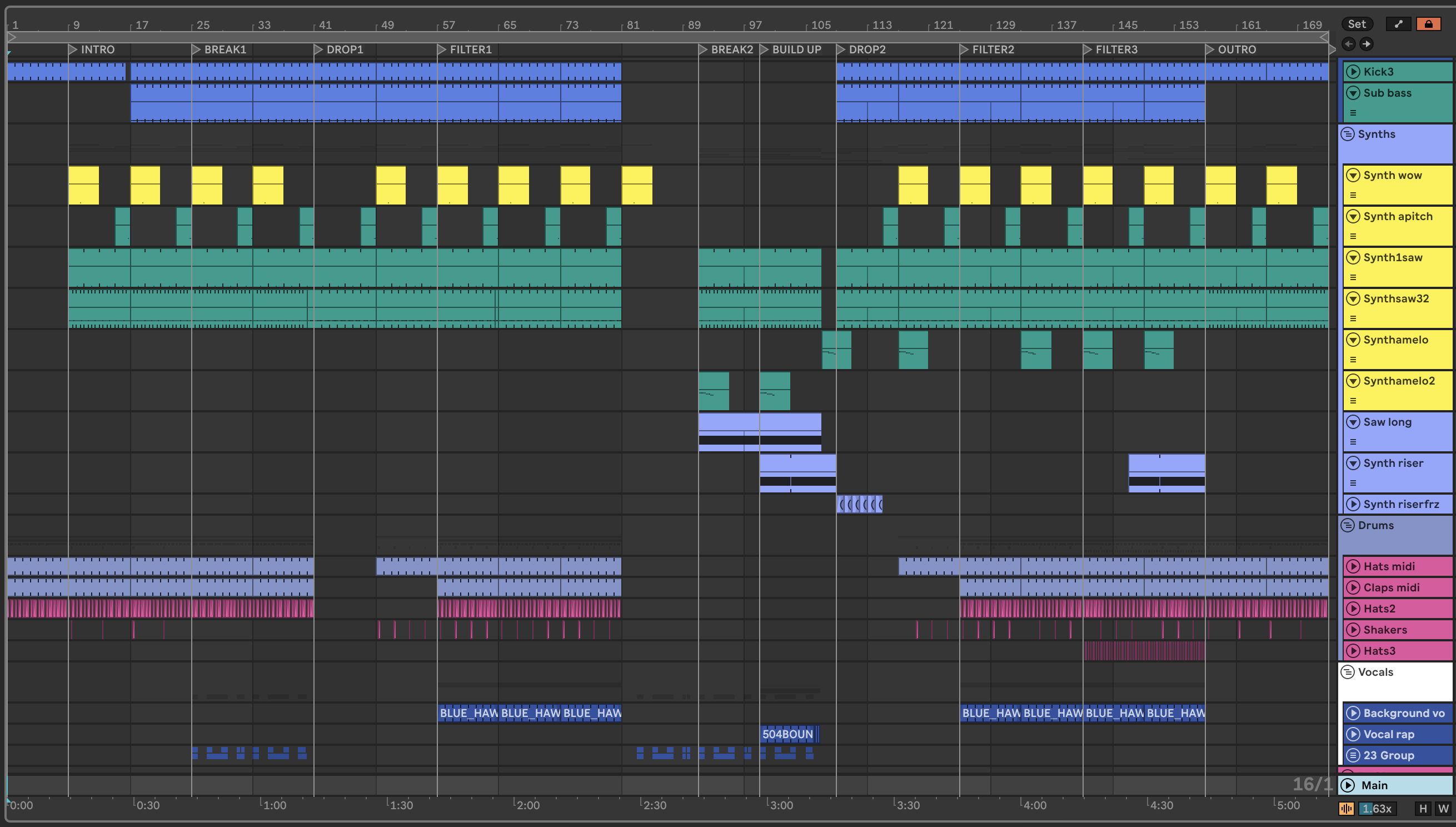Unfold the Hats2 track
The height and width of the screenshot is (827, 1456).
(x=1353, y=609)
